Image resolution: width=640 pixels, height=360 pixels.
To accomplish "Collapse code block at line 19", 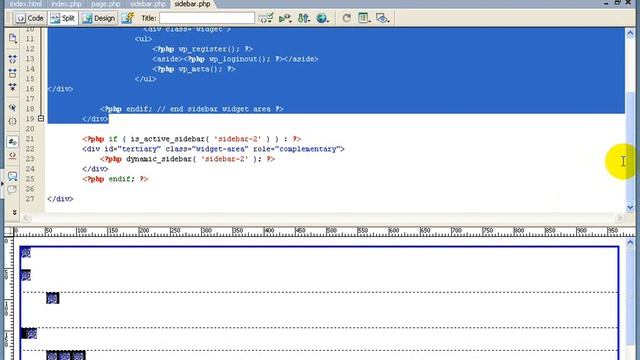I will click(41, 118).
